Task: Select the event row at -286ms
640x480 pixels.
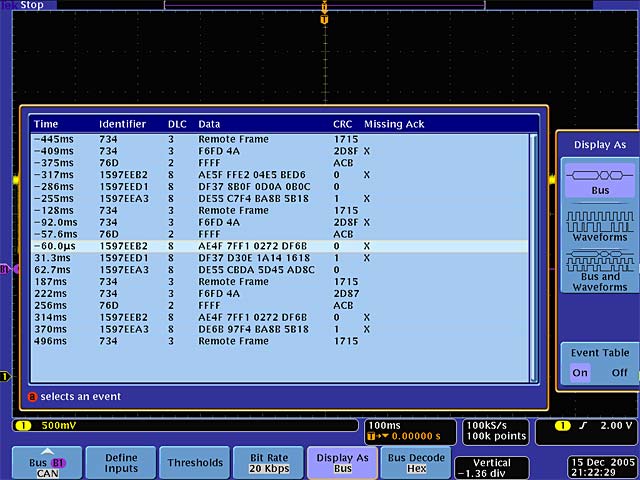Action: point(280,187)
